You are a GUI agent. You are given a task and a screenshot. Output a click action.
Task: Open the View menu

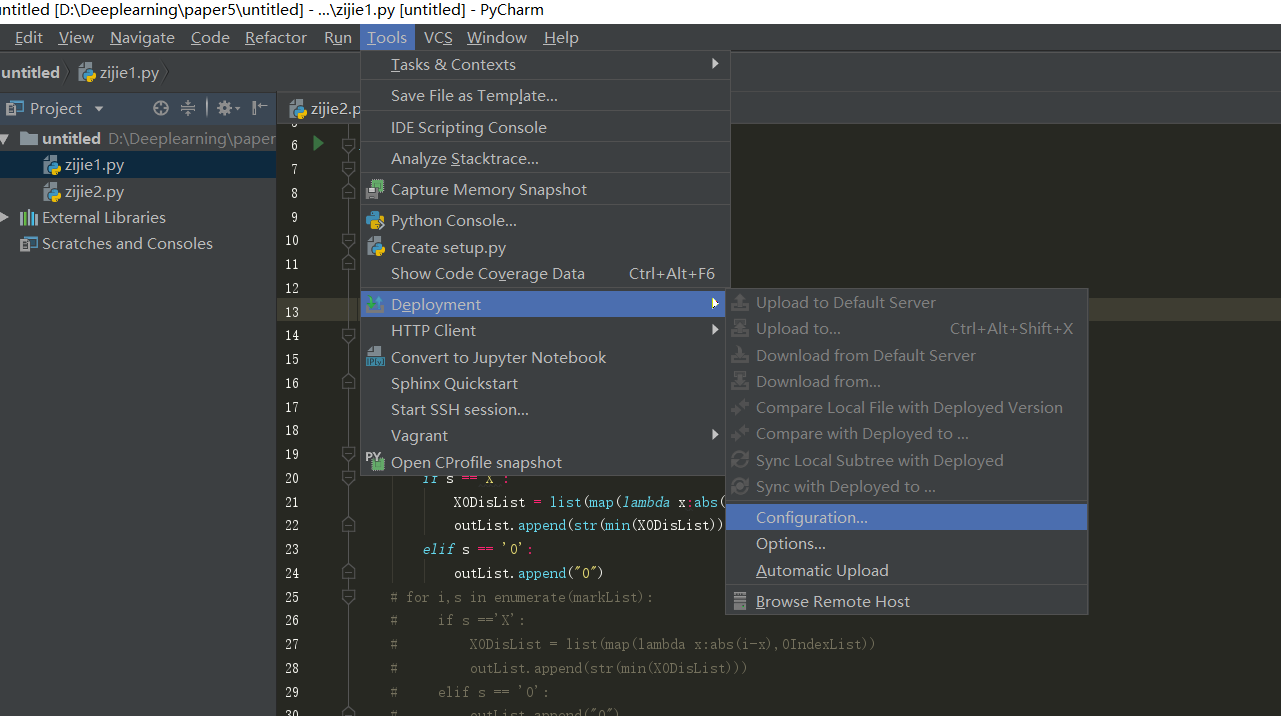(76, 37)
